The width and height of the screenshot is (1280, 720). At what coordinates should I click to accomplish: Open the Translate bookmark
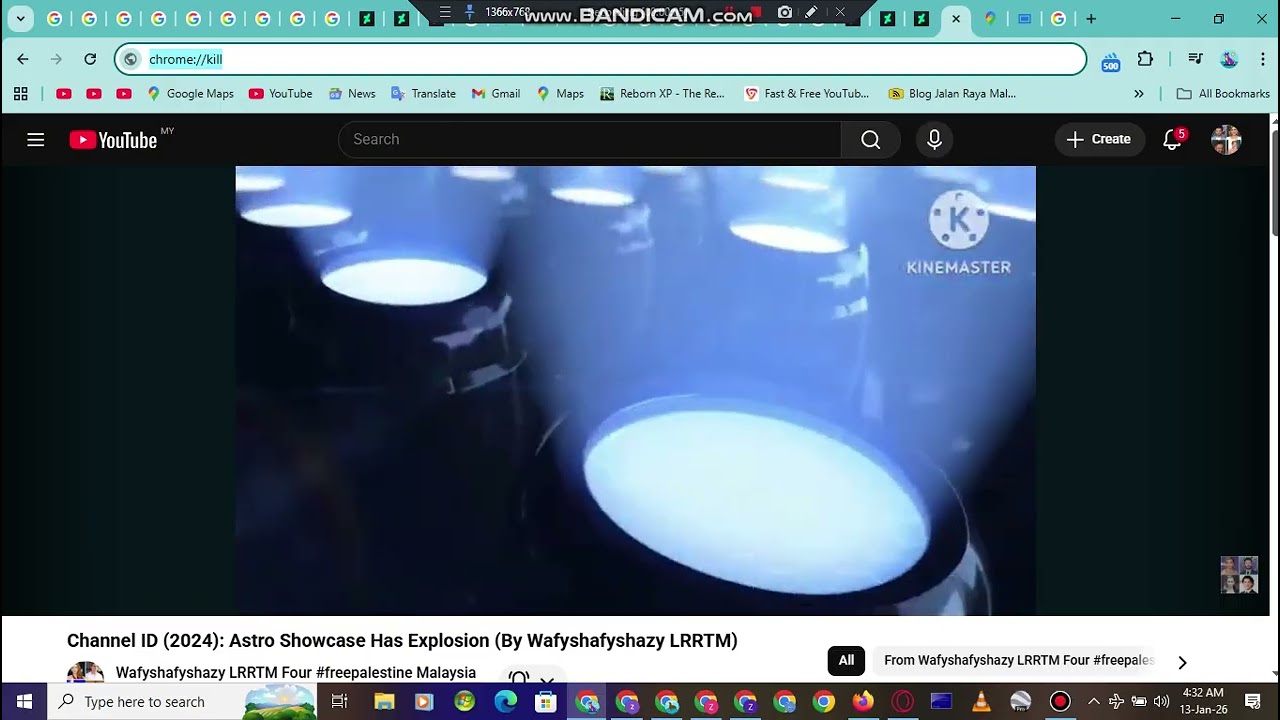point(423,93)
